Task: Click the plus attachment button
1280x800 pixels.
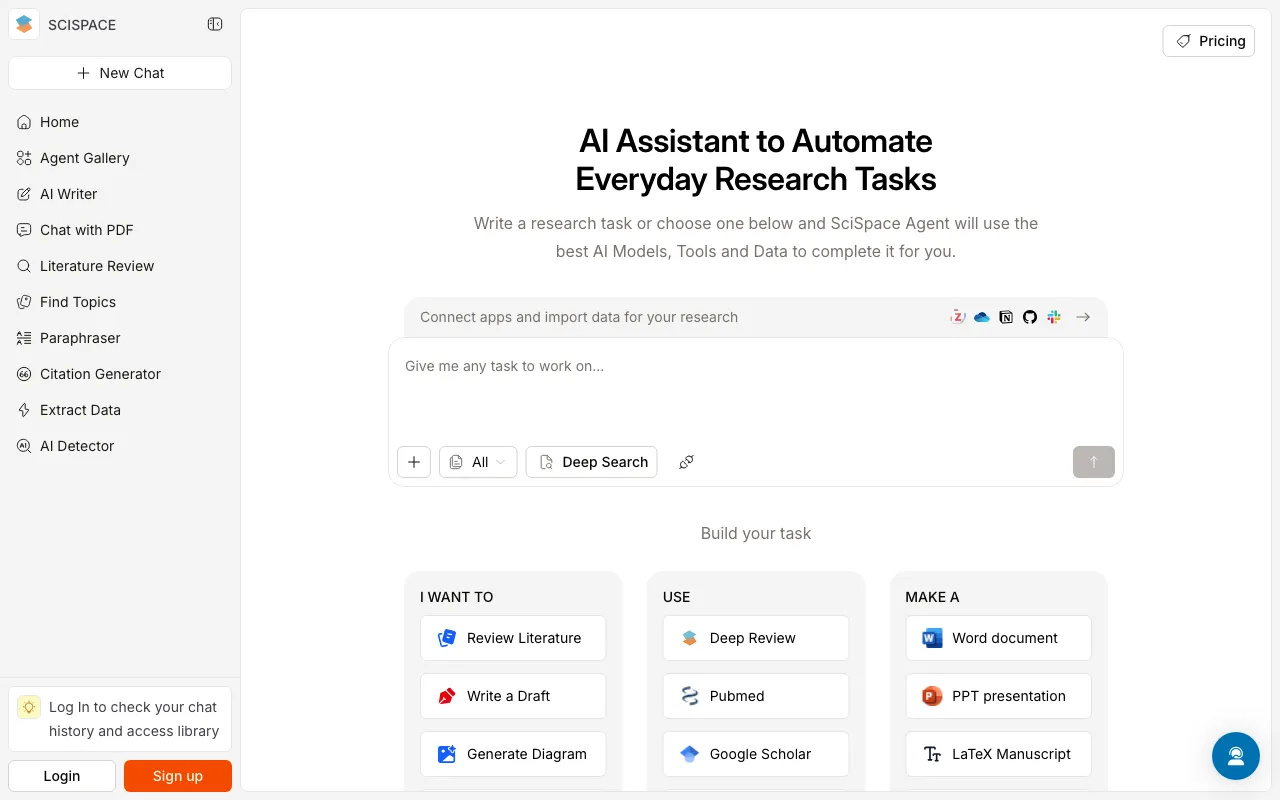Action: (x=414, y=462)
